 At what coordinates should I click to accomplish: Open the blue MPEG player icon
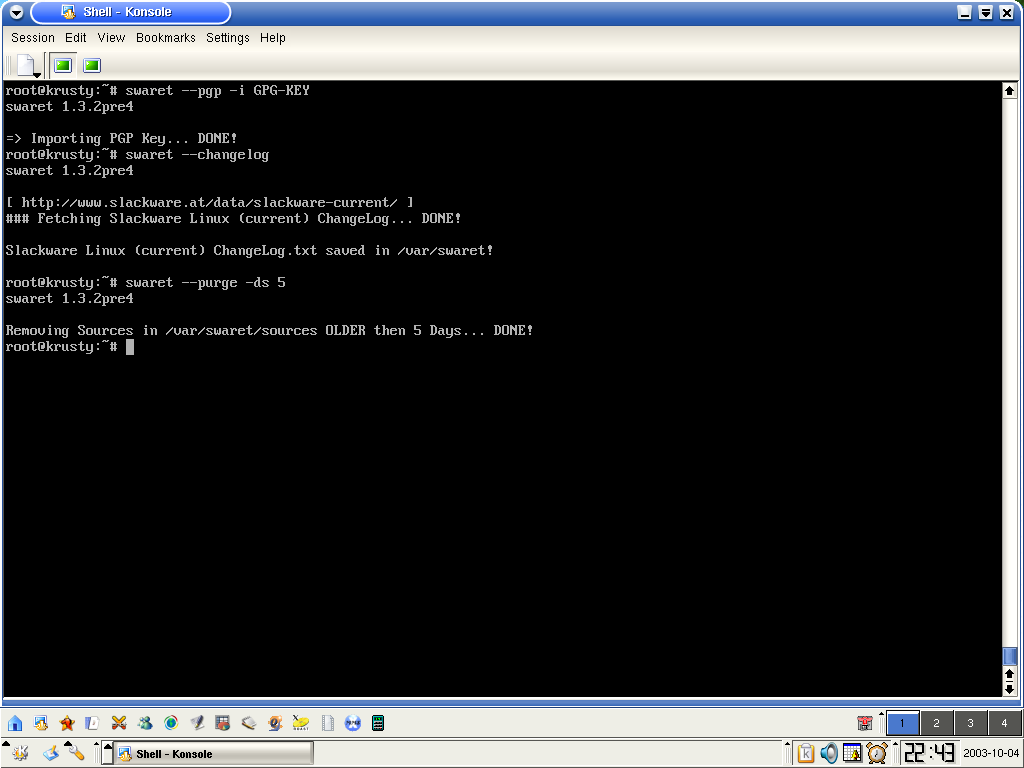353,723
